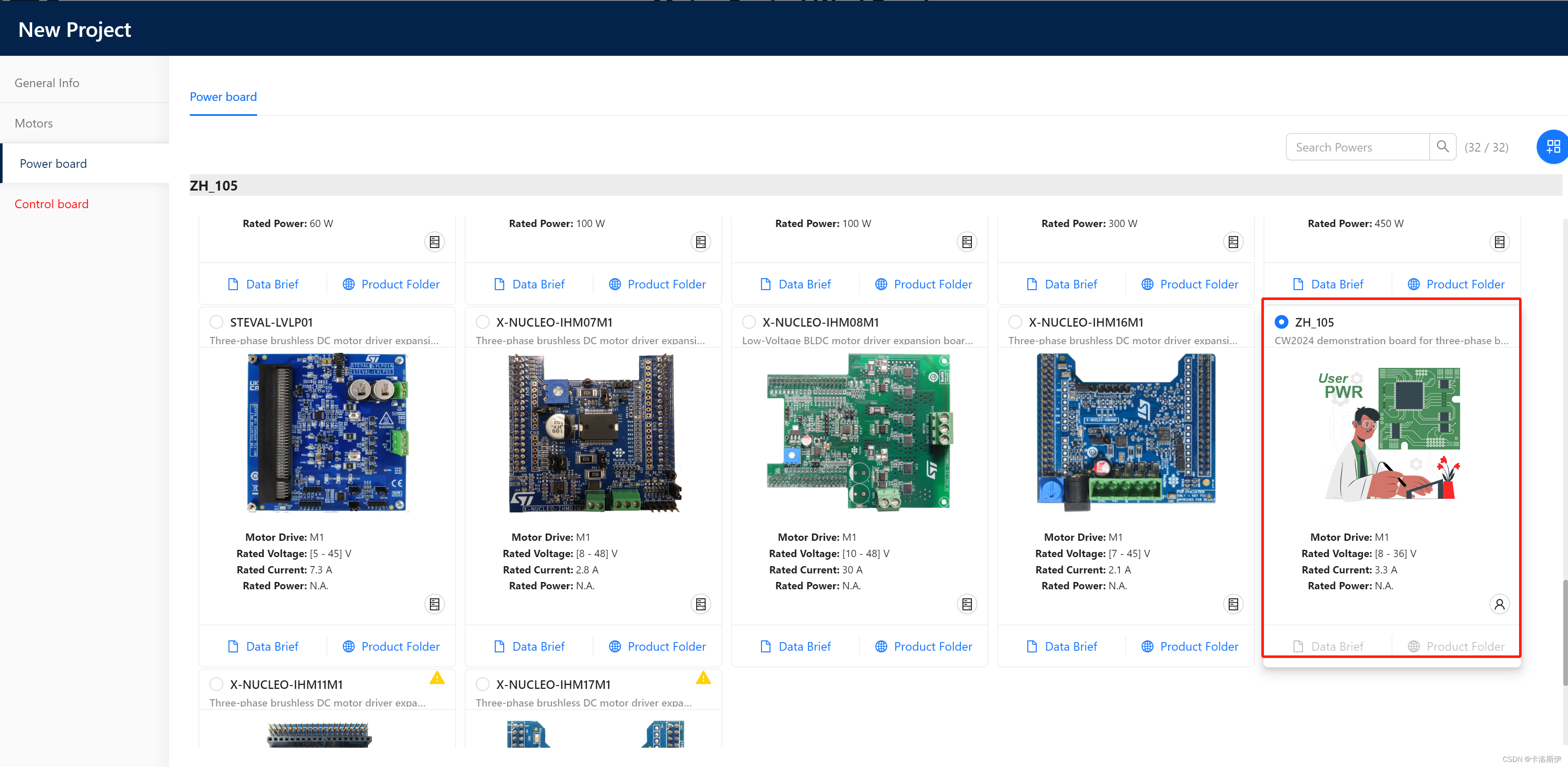Click the Search Powers input field
Screen dimensions: 1568x767
[x=1357, y=147]
